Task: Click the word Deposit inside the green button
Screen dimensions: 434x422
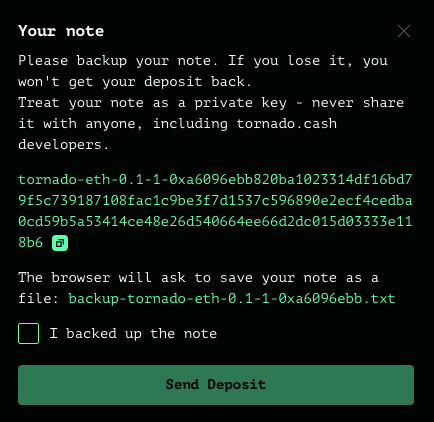Action: click(x=237, y=385)
